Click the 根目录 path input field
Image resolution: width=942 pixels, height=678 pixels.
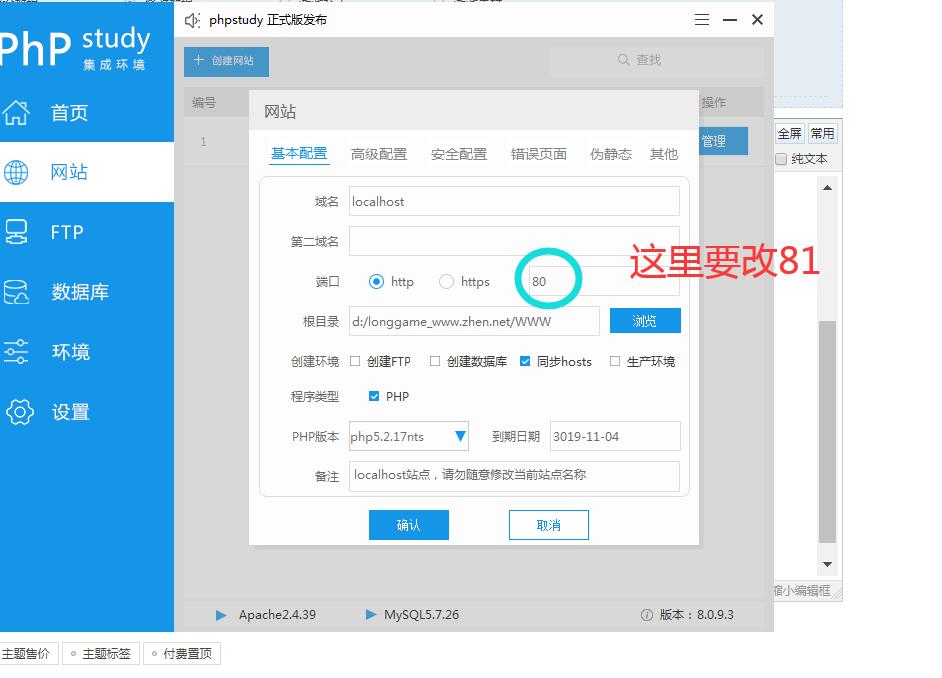(x=474, y=321)
